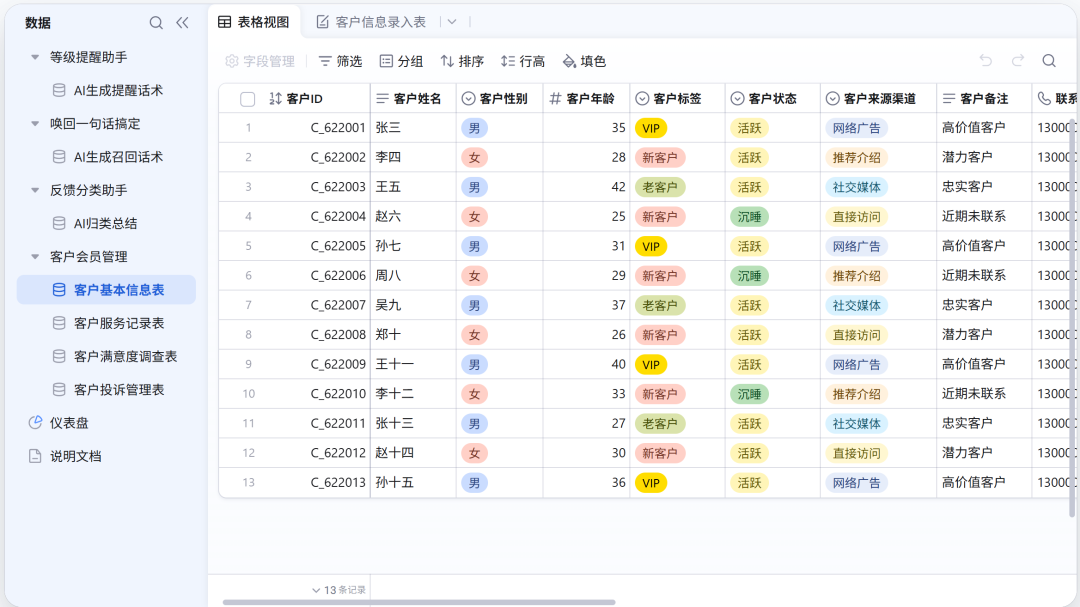Screen dimensions: 1080x607
Task: Switch to the 客户信息录入表 tab
Action: point(371,22)
